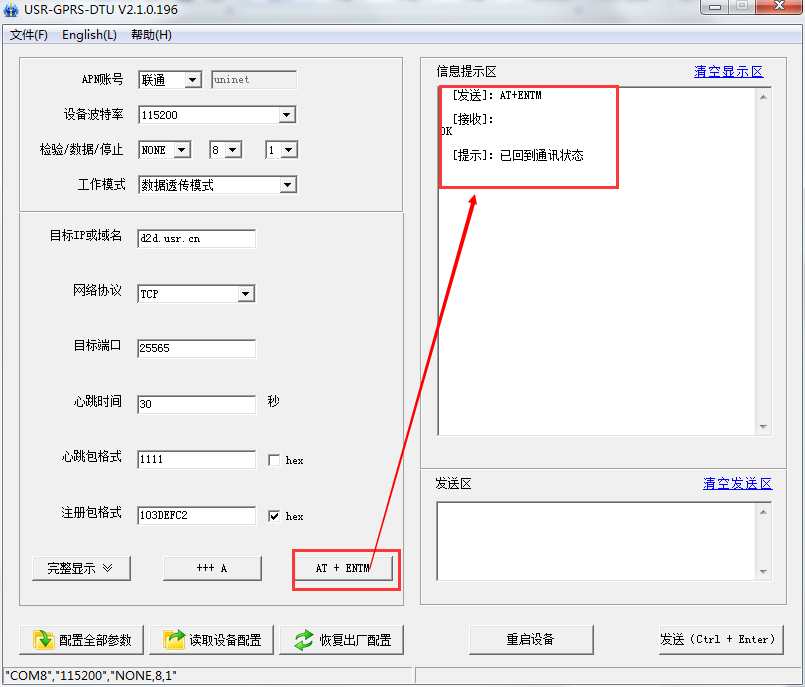Image resolution: width=805 pixels, height=687 pixels.
Task: Click the USR-GPRS-DTU title bar application icon
Action: coord(13,10)
